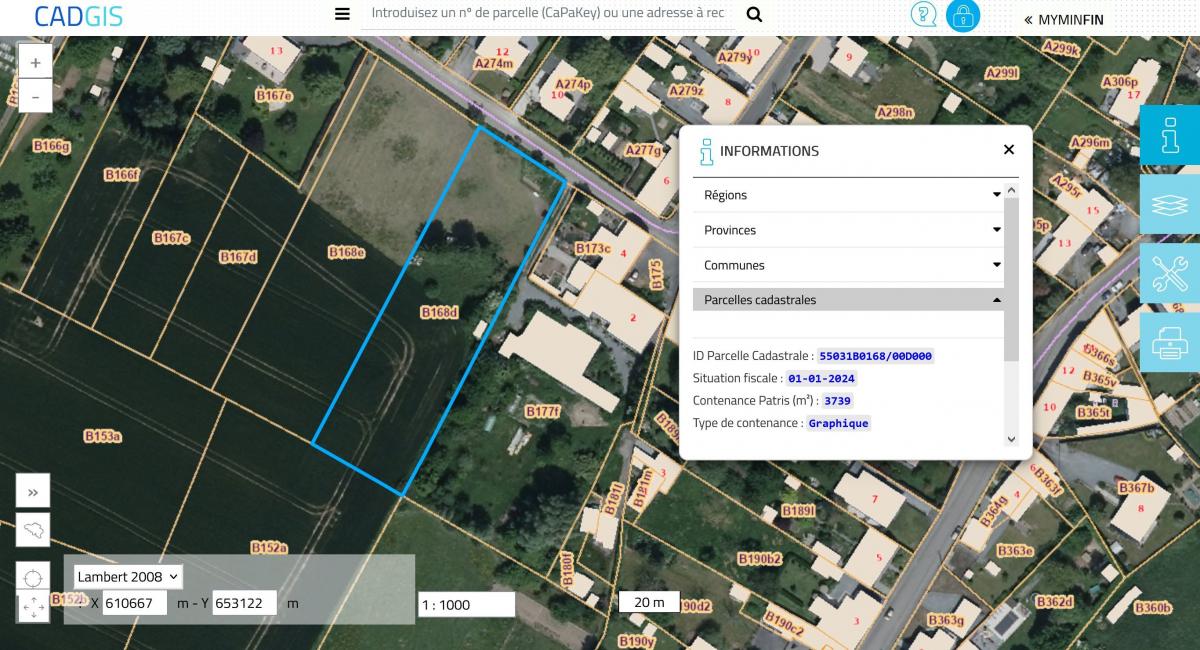The image size is (1200, 650).
Task: Click the blue padlock login icon
Action: click(963, 16)
